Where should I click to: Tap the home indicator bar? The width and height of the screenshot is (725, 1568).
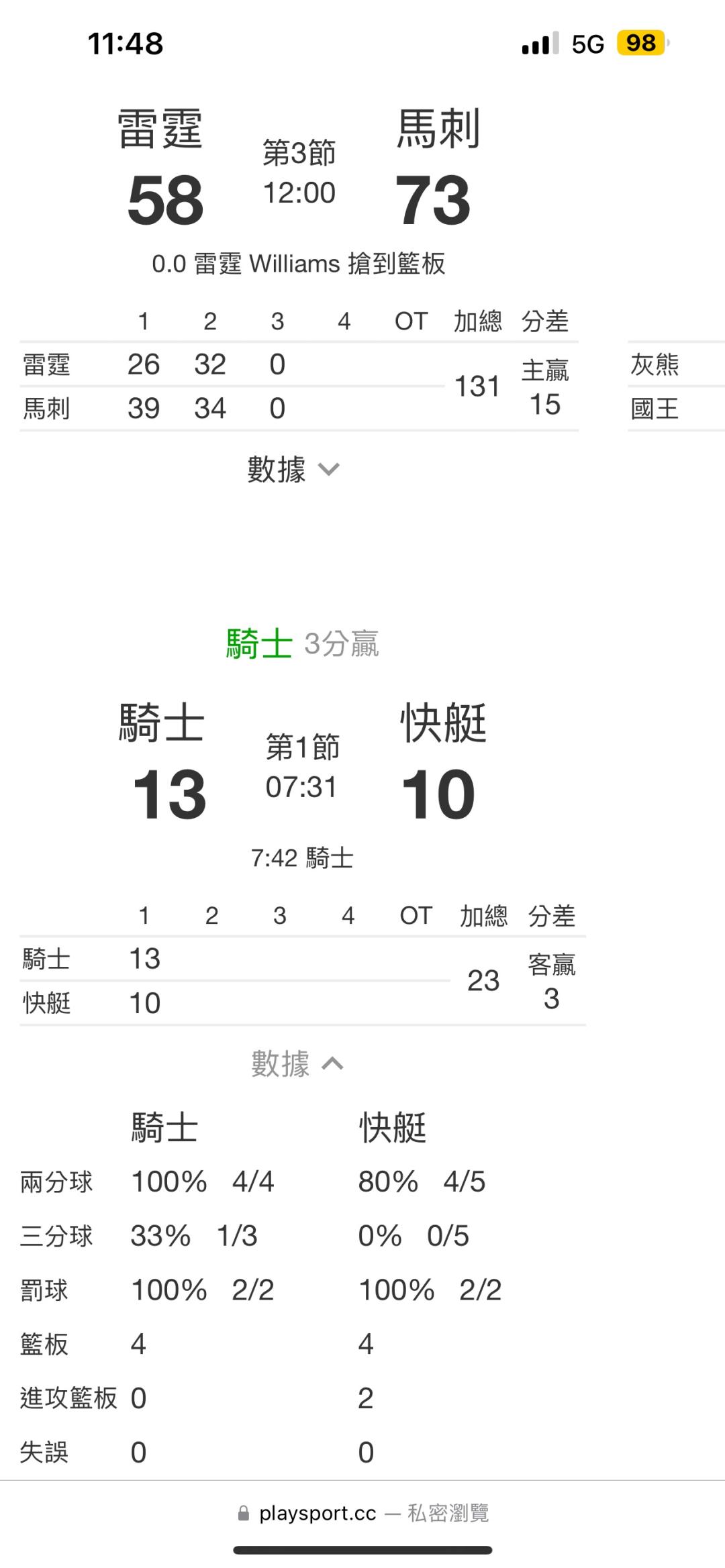[362, 1550]
